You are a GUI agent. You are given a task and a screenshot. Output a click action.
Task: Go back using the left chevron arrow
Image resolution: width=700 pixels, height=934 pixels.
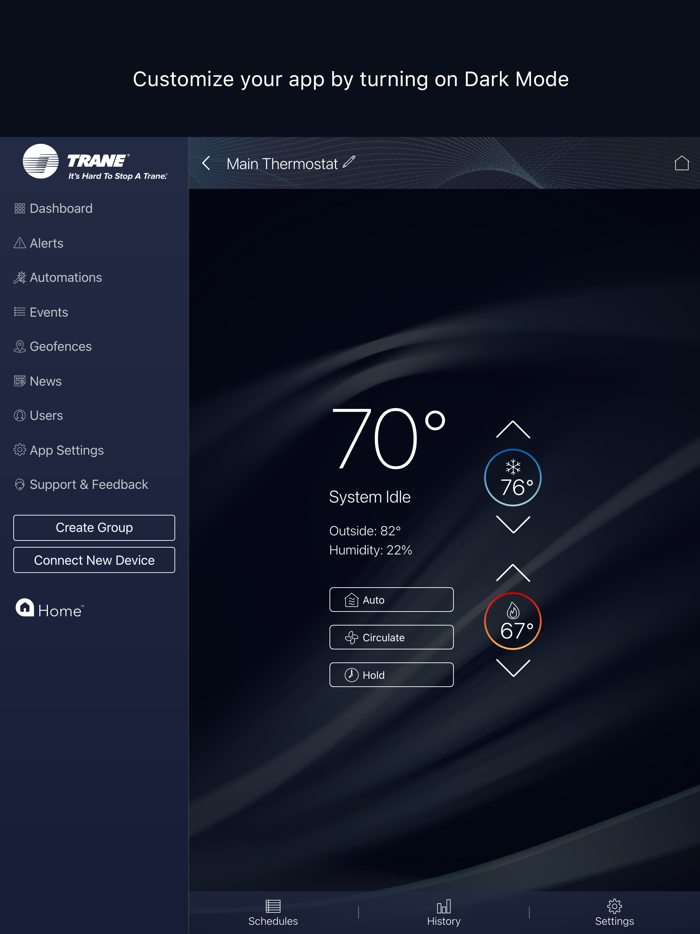tap(206, 163)
